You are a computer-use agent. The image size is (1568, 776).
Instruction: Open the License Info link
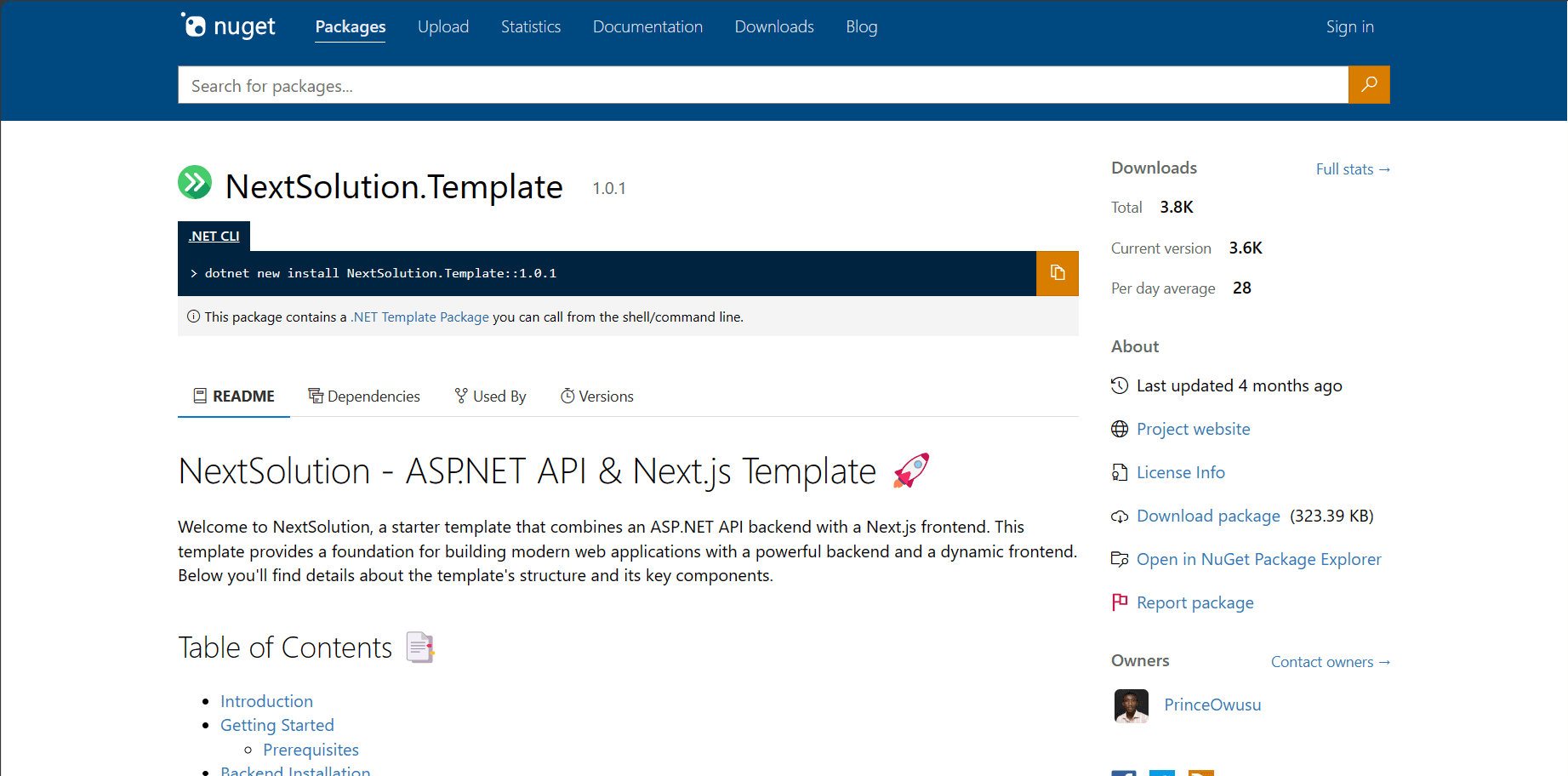(1181, 472)
